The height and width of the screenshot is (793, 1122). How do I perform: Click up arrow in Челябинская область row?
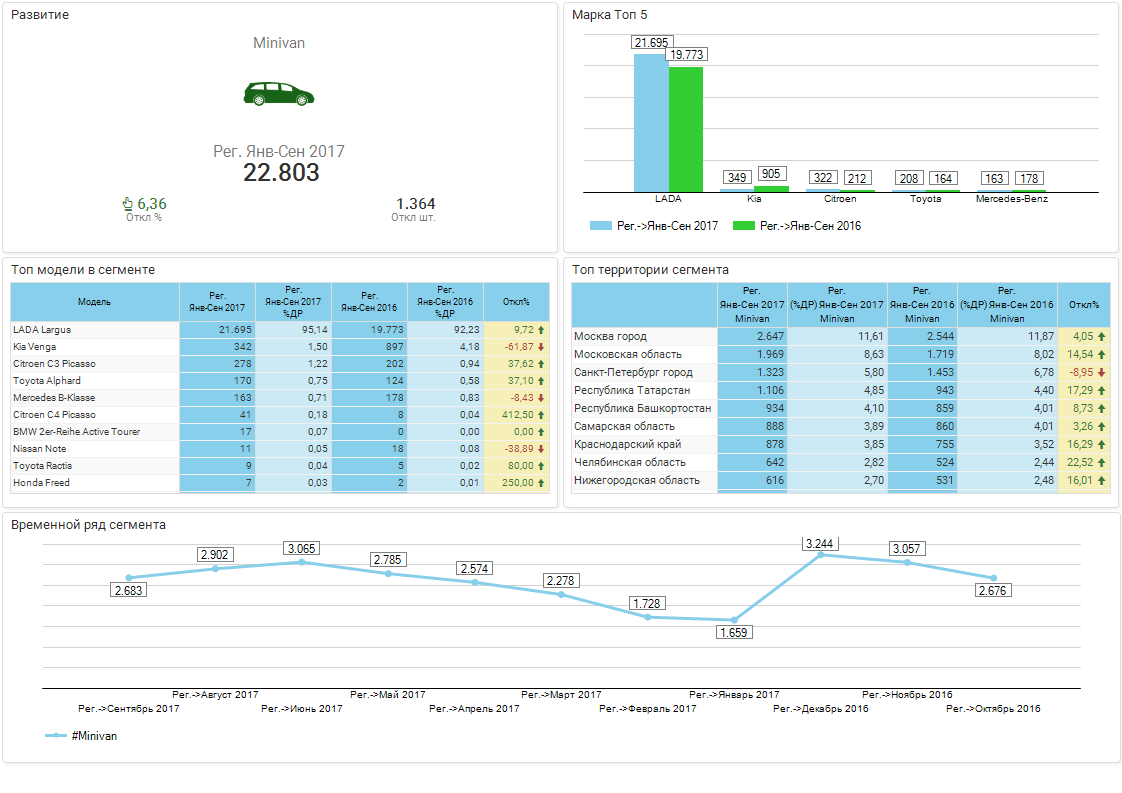1101,462
